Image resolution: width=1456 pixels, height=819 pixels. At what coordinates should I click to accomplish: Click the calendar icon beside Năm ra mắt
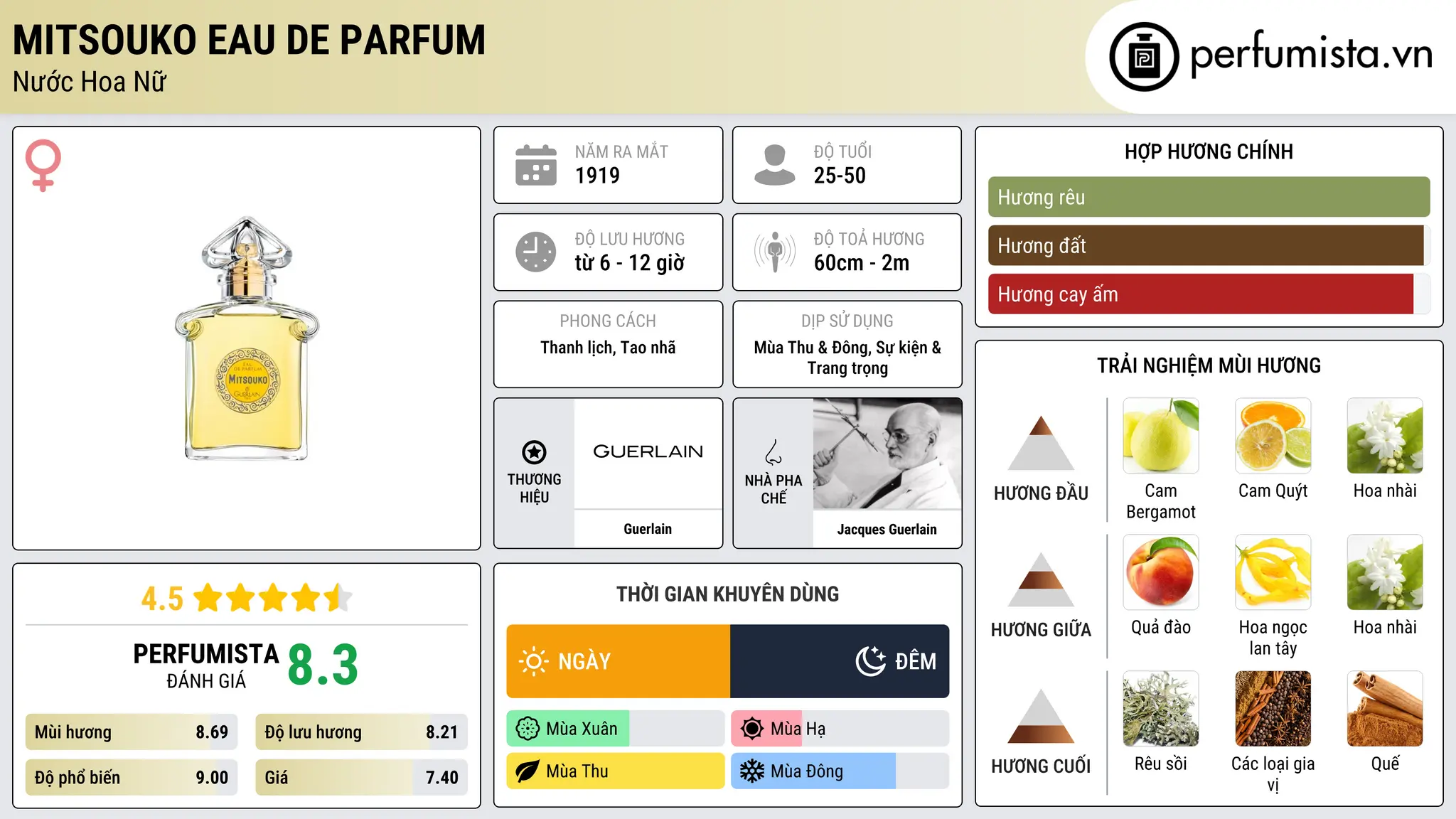[x=536, y=165]
